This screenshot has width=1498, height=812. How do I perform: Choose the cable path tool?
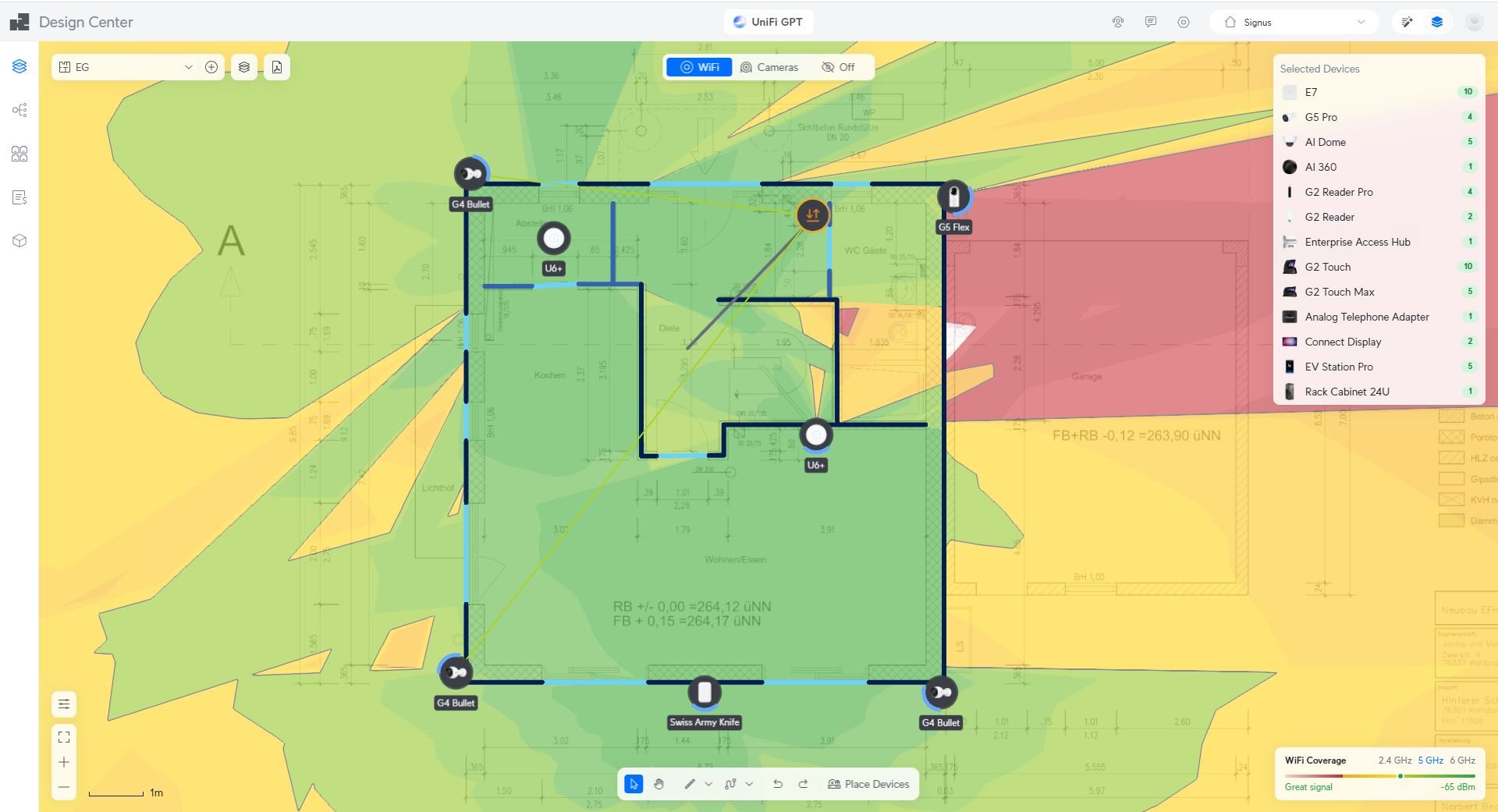tap(730, 784)
